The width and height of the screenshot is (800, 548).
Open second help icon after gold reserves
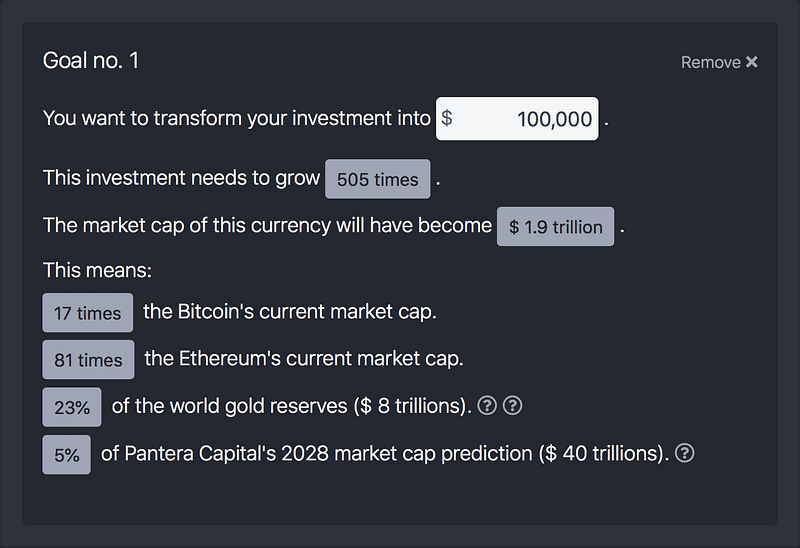pos(512,406)
